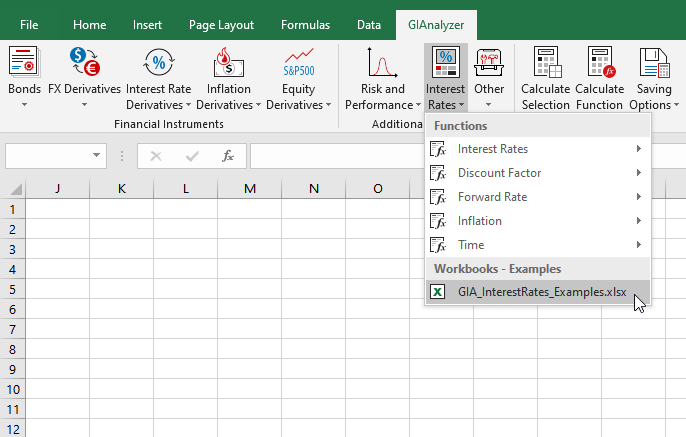The image size is (686, 437).
Task: Click the fx icon beside Interest Rates
Action: point(438,149)
